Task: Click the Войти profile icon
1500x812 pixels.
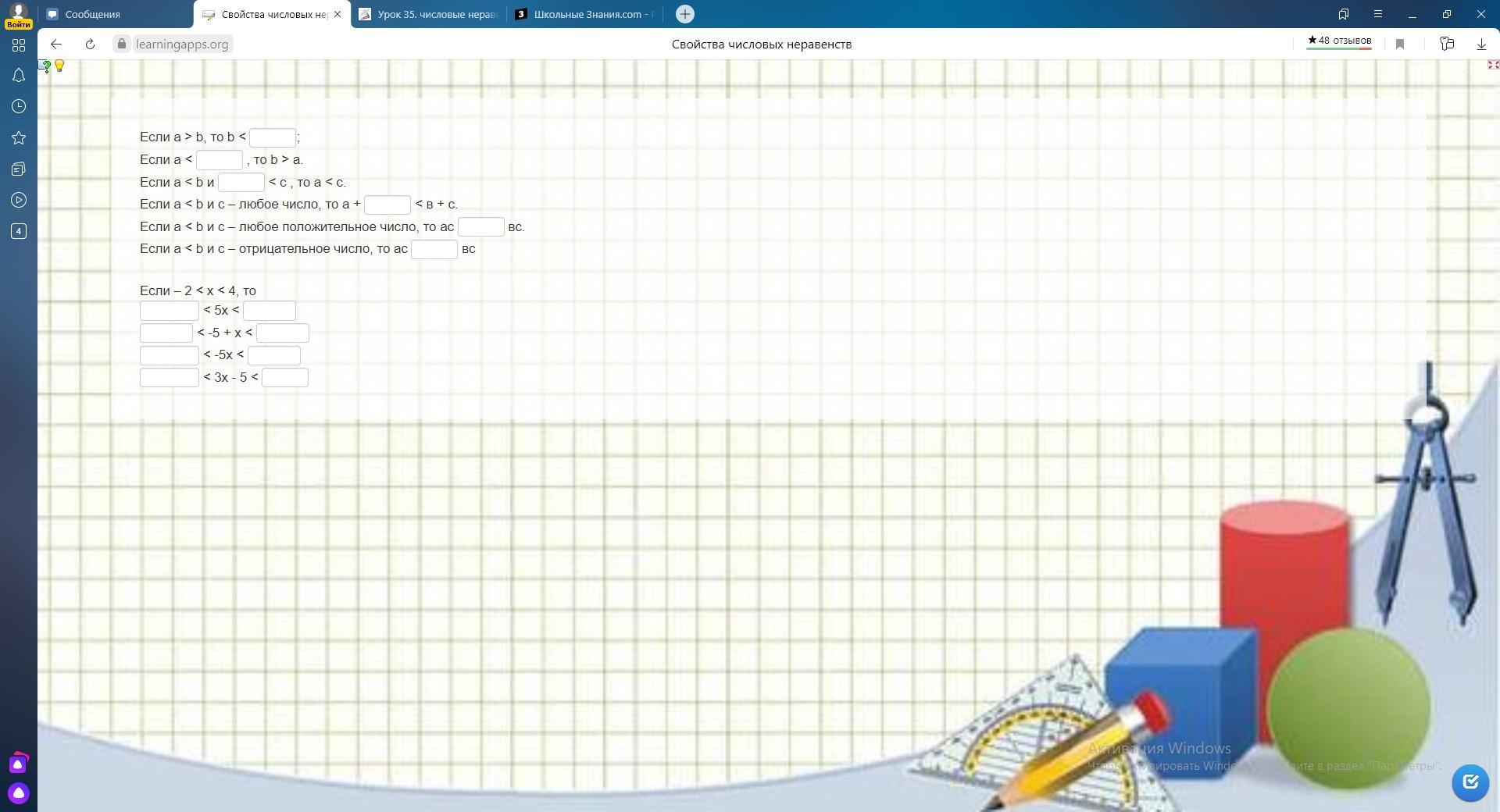Action: 18,15
